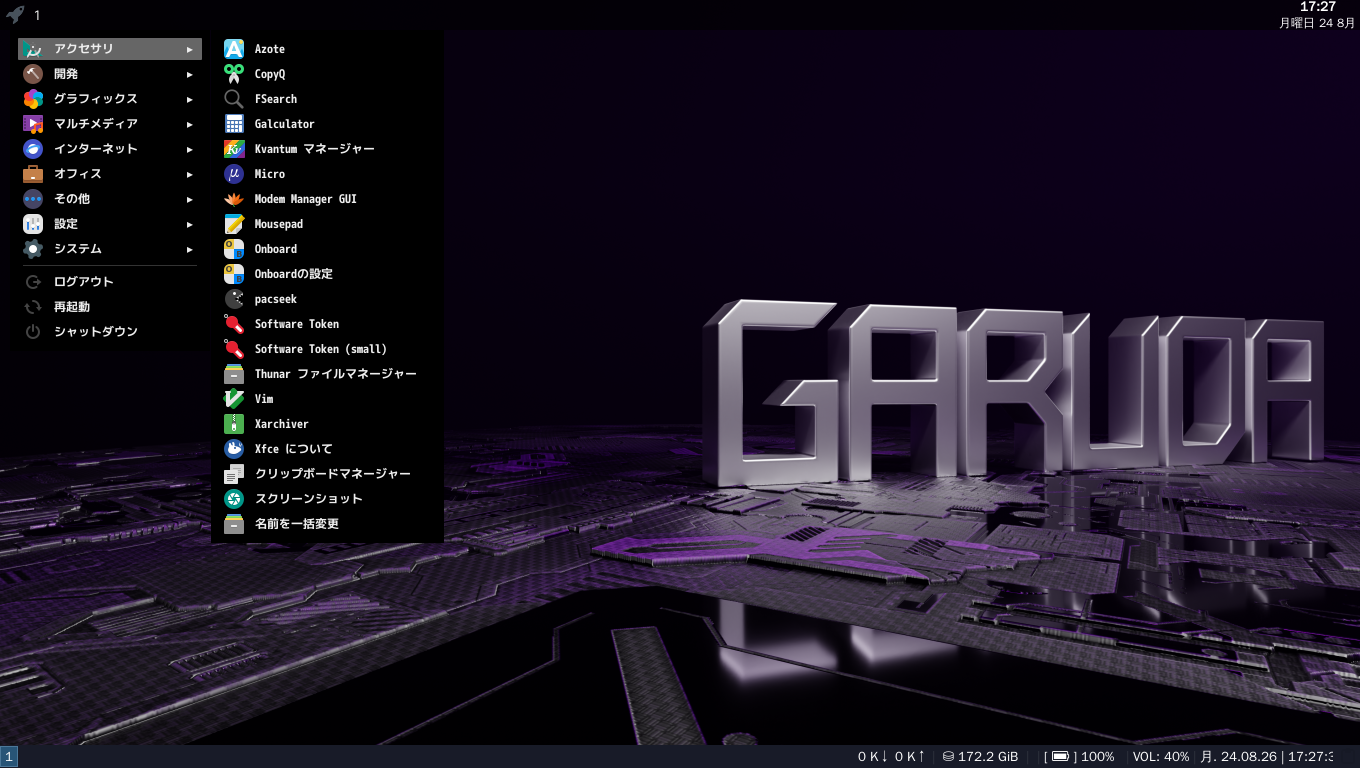Click the VOL: 40% volume indicator
This screenshot has width=1360, height=768.
tap(1161, 757)
